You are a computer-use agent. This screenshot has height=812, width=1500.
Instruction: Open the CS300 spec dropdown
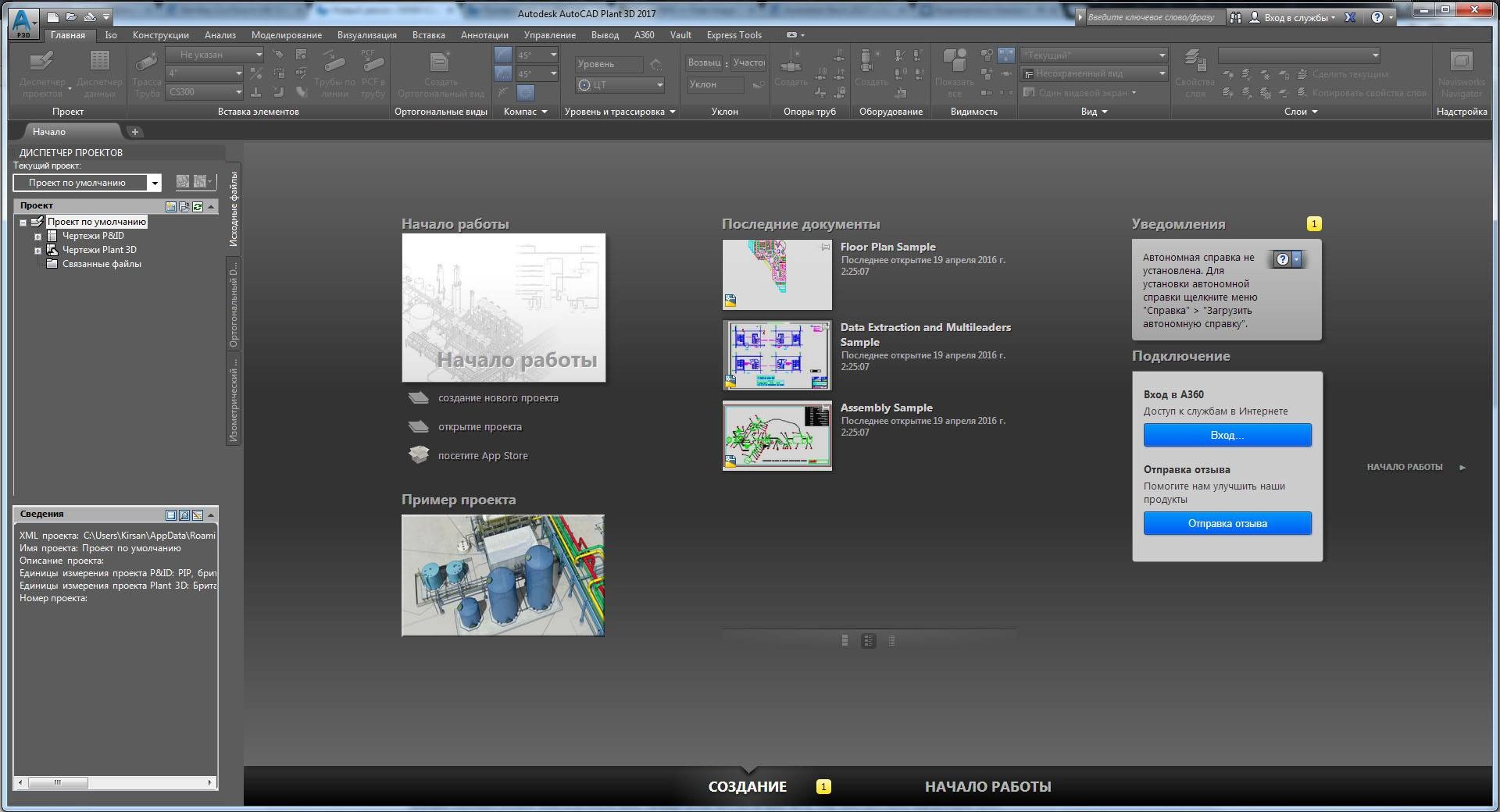point(205,92)
